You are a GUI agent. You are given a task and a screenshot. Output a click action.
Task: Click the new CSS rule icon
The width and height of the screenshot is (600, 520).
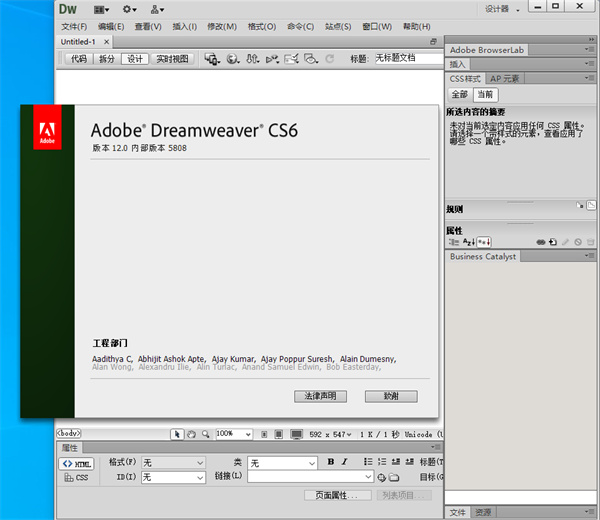(x=553, y=242)
